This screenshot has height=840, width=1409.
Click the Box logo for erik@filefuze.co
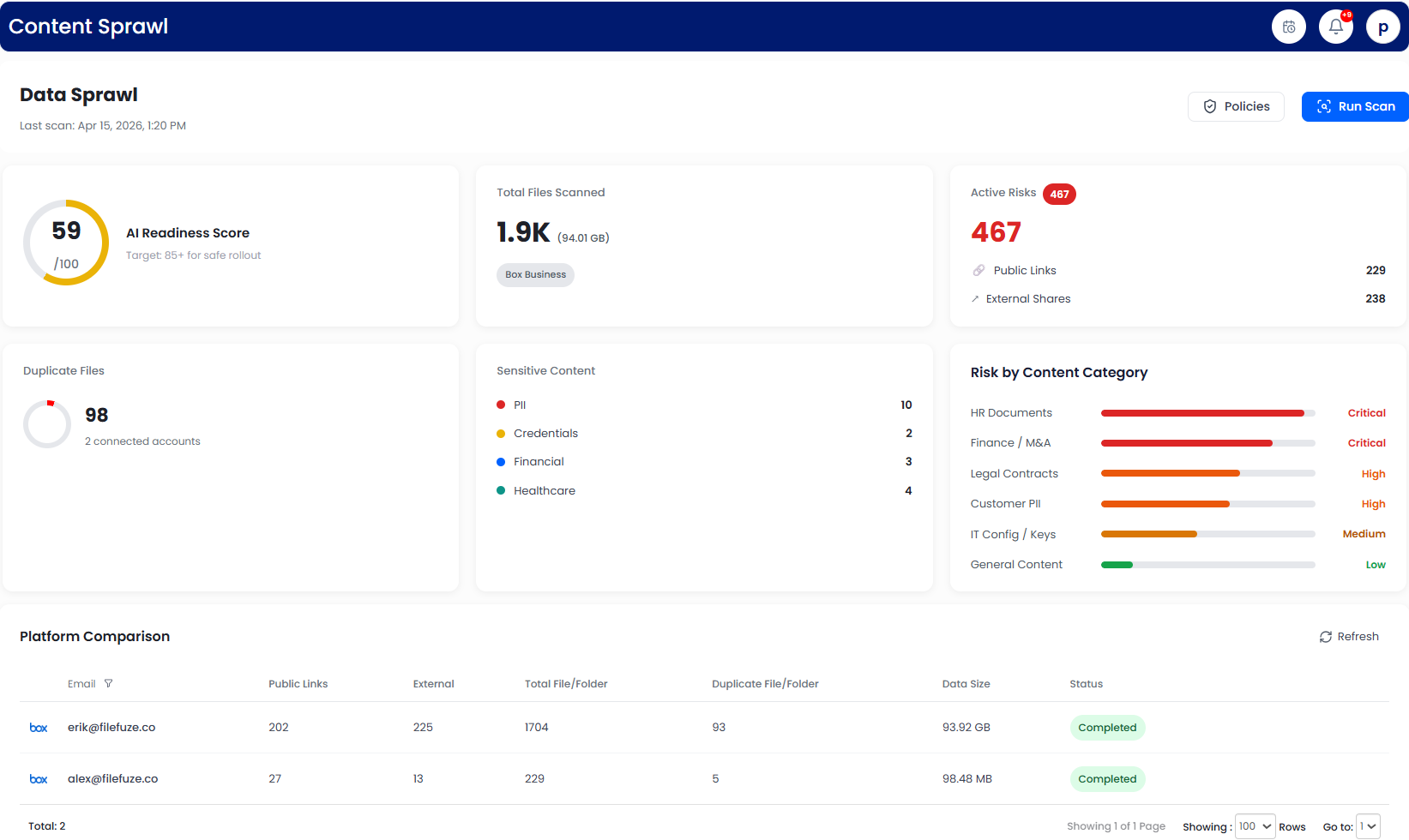tap(39, 728)
